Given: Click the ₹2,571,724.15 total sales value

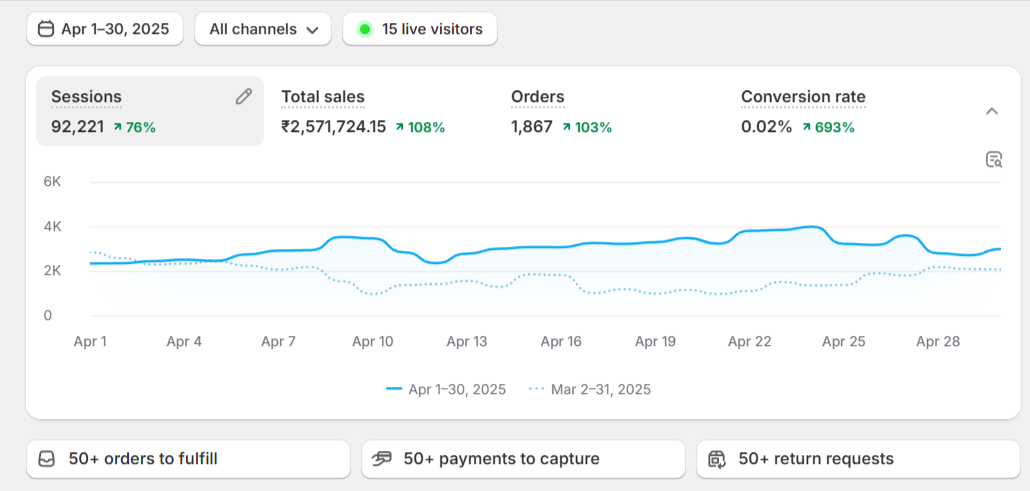Looking at the screenshot, I should [x=334, y=127].
